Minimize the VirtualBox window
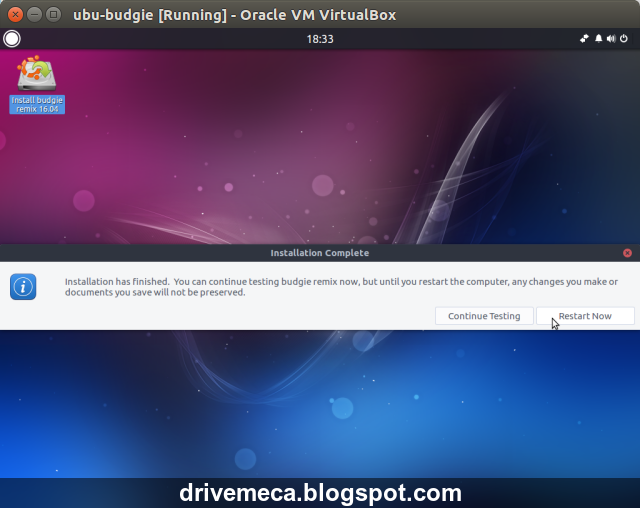Image resolution: width=640 pixels, height=508 pixels. (x=34, y=15)
